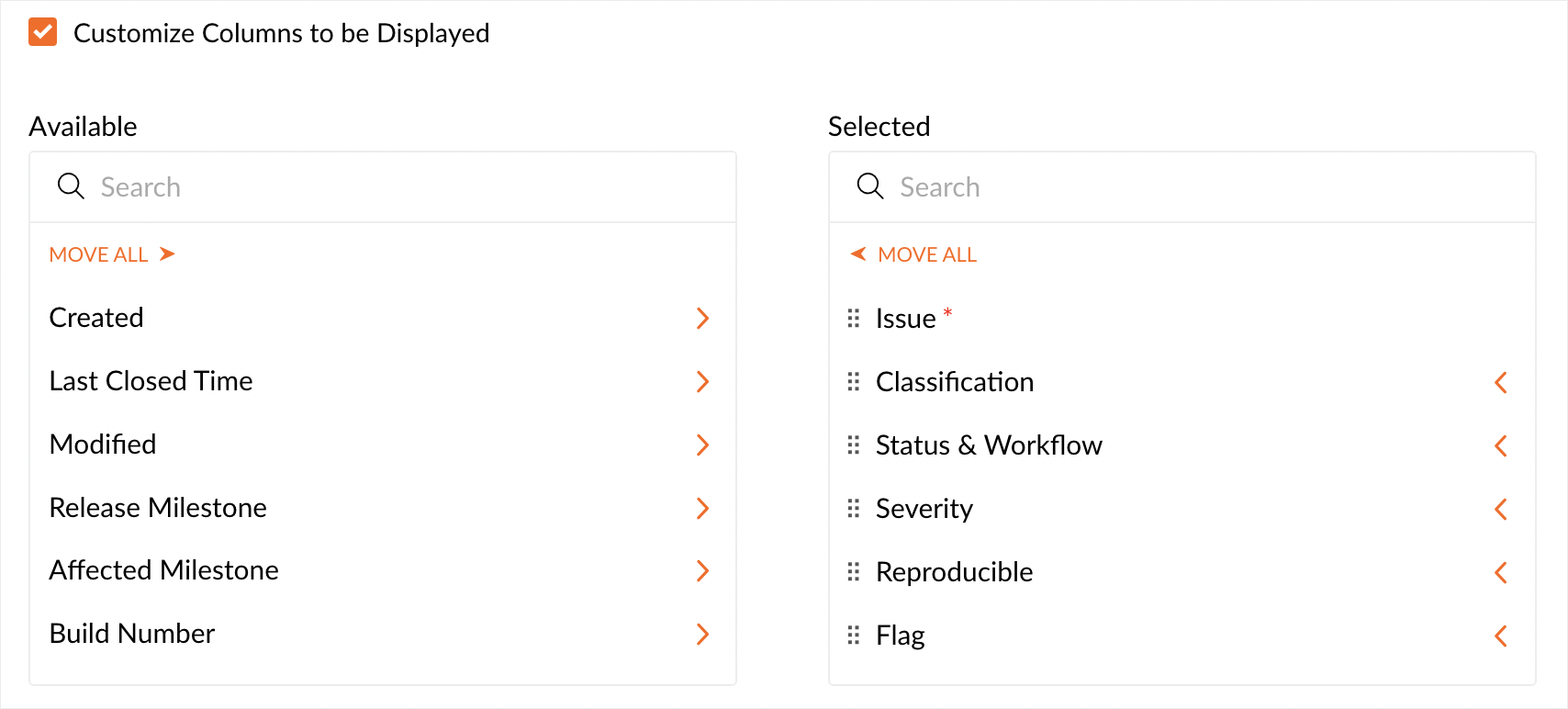
Task: Add Affected Milestone column with its arrow
Action: (x=702, y=571)
